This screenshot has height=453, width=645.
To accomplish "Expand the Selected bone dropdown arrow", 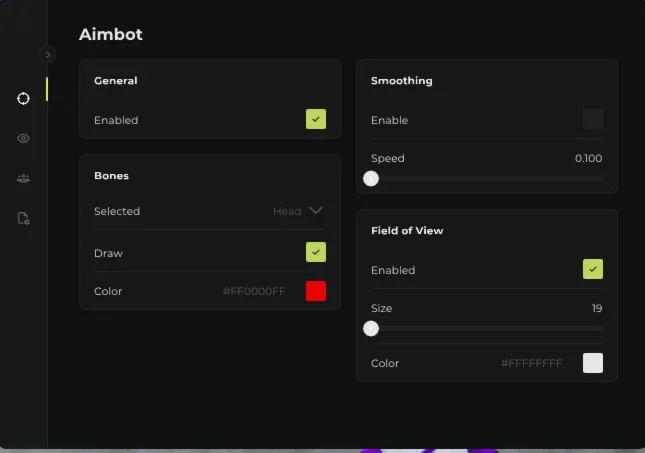I will pyautogui.click(x=316, y=211).
